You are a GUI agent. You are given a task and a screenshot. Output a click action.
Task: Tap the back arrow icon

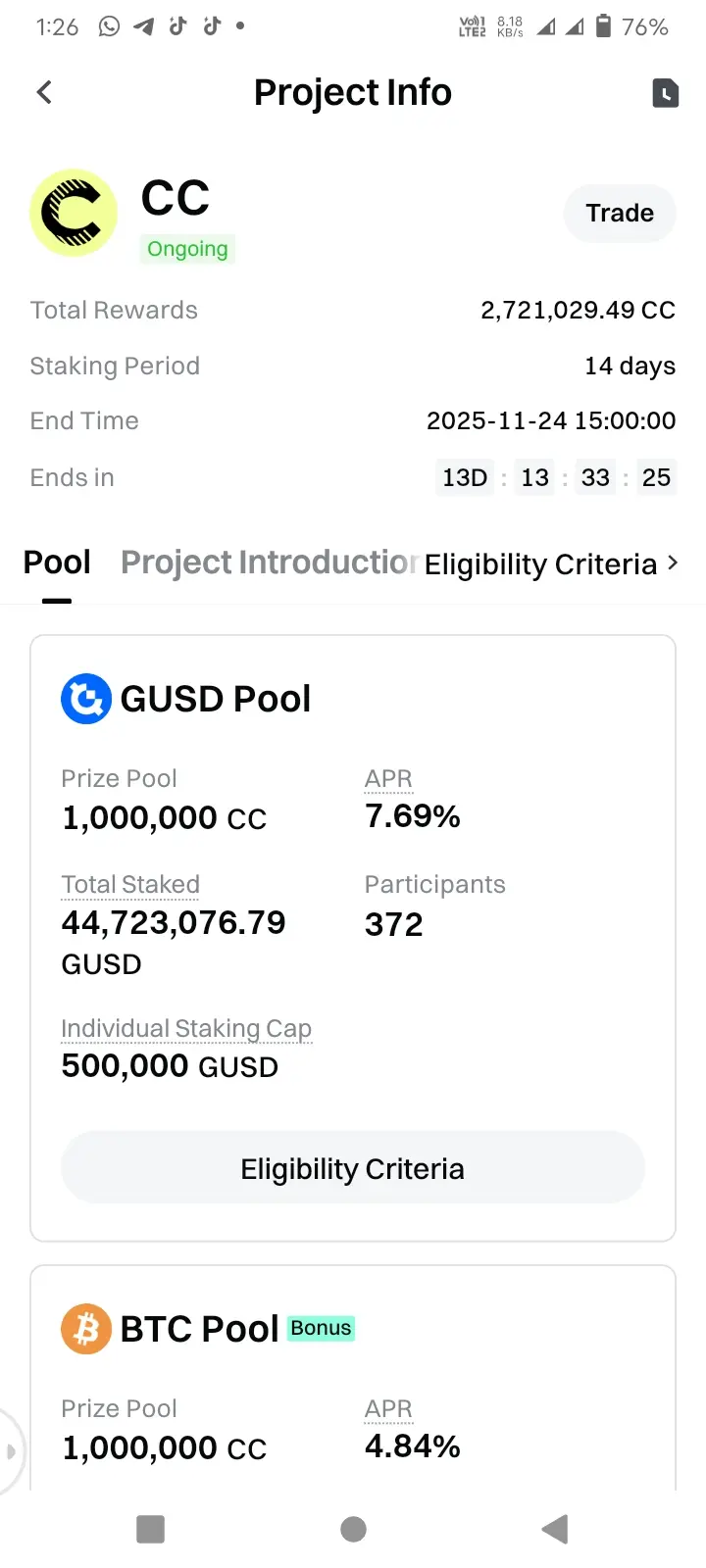click(44, 92)
